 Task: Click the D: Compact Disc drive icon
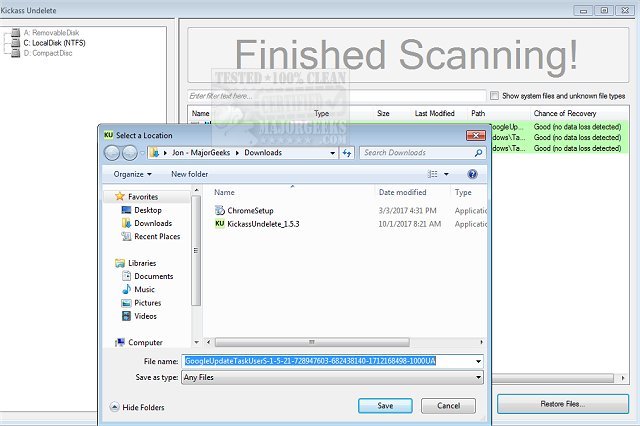click(16, 53)
